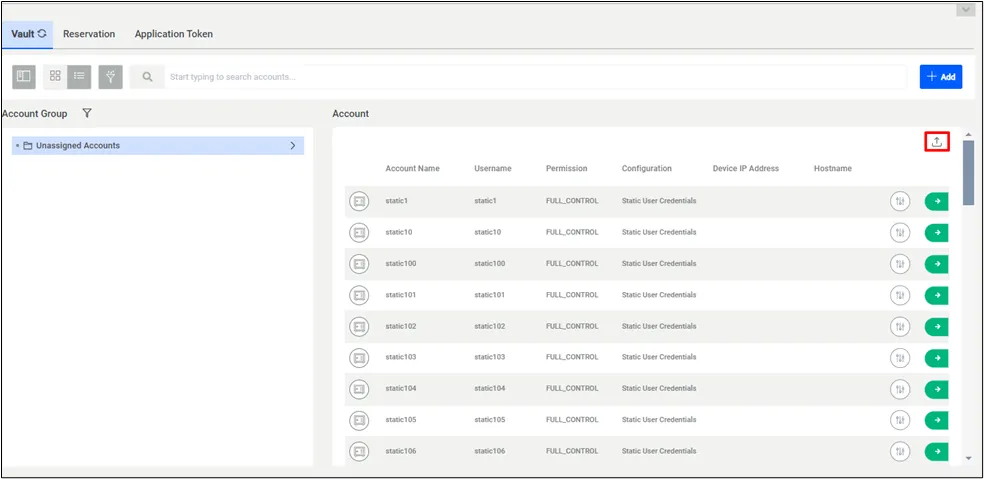Click the vault icon for static102
The image size is (984, 479).
tap(359, 326)
